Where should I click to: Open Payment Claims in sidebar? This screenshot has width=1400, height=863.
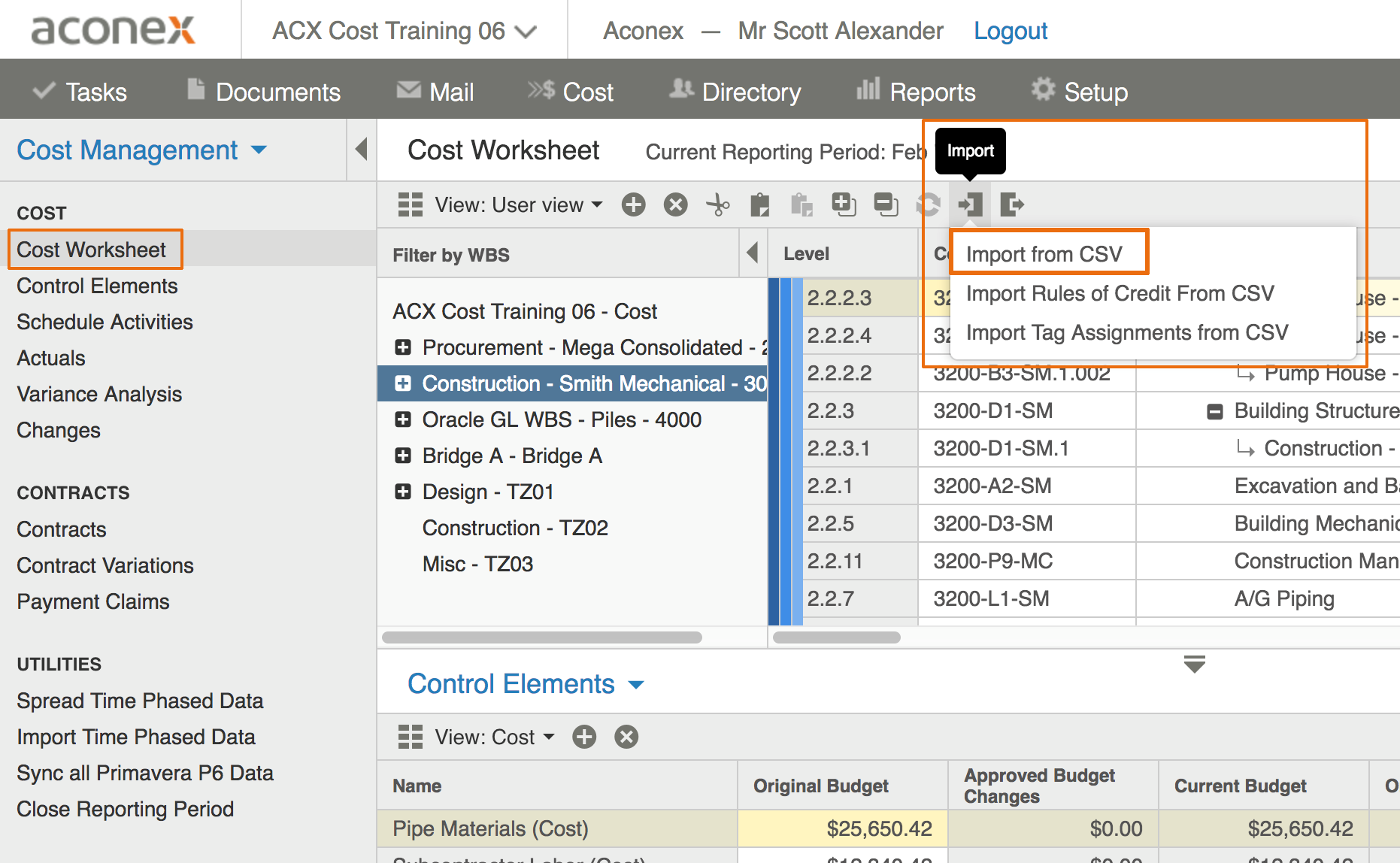click(x=93, y=601)
